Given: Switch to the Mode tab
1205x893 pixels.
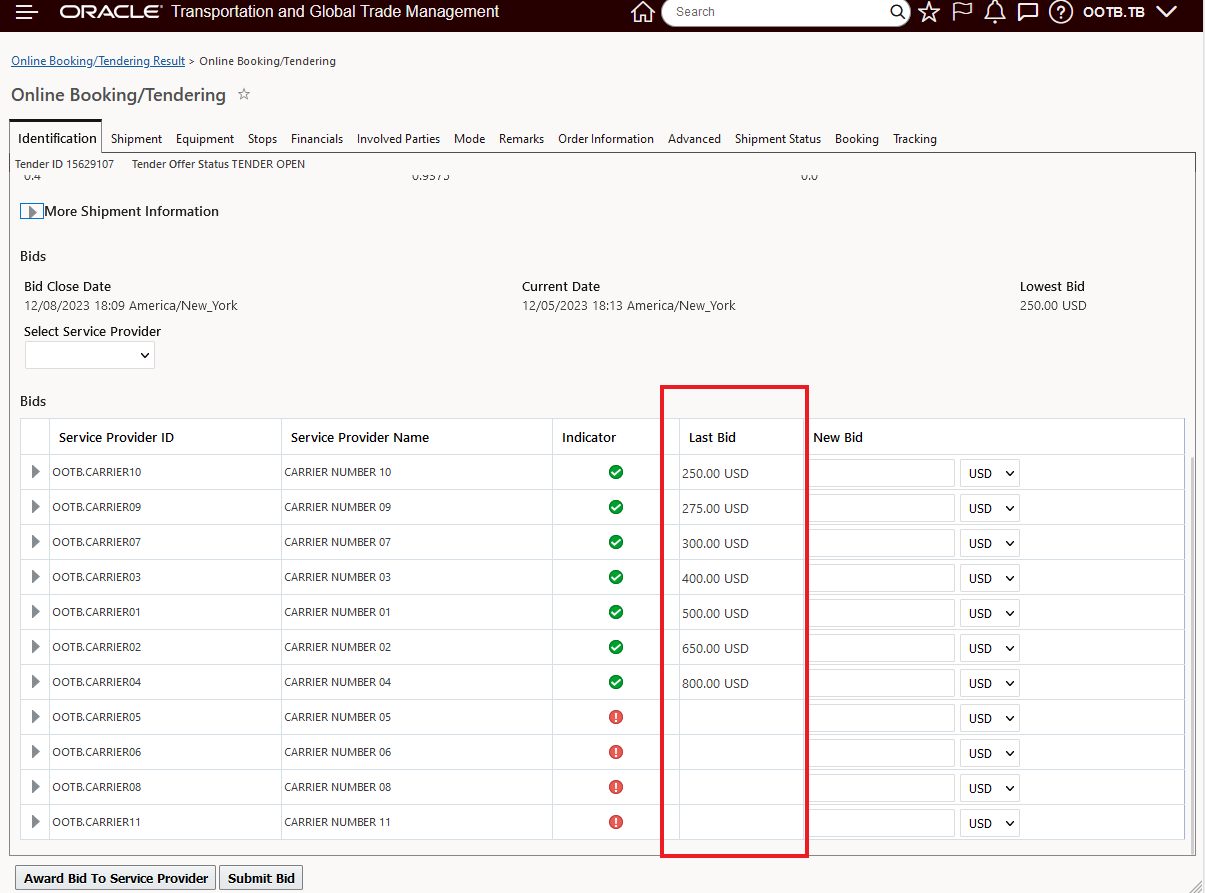Looking at the screenshot, I should click(469, 139).
